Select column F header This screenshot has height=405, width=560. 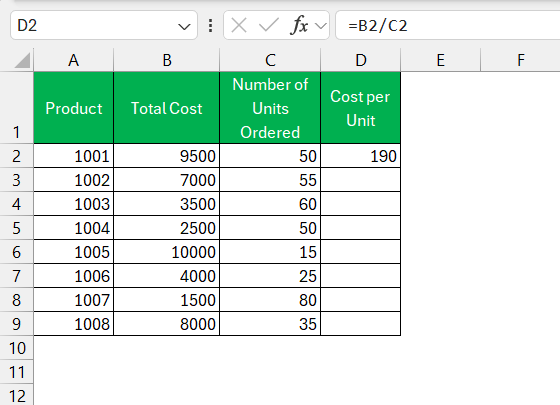pyautogui.click(x=520, y=60)
